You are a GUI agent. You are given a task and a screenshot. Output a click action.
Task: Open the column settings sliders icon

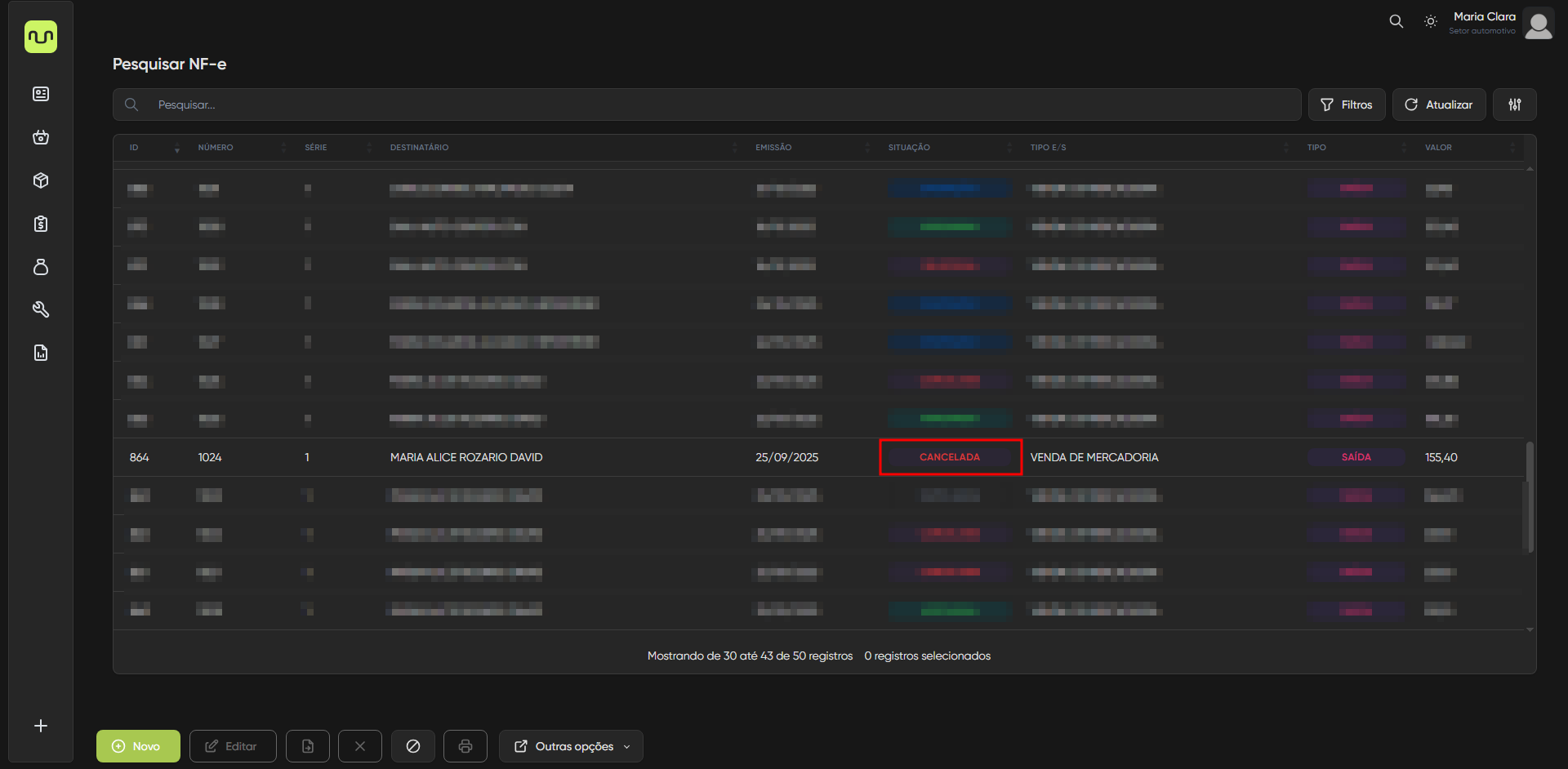(x=1514, y=104)
